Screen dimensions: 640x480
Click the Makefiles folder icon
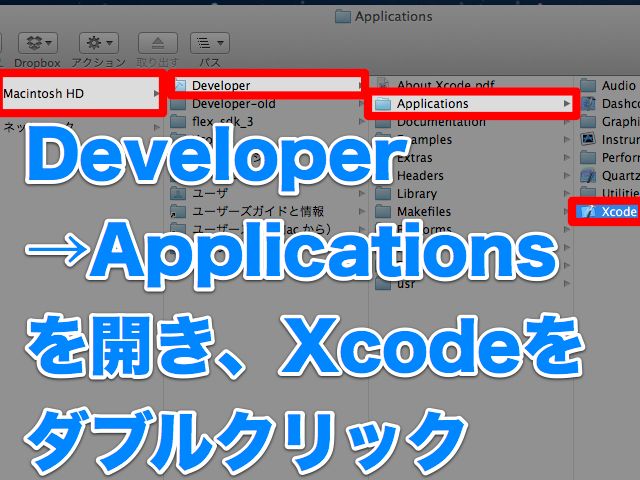click(383, 211)
